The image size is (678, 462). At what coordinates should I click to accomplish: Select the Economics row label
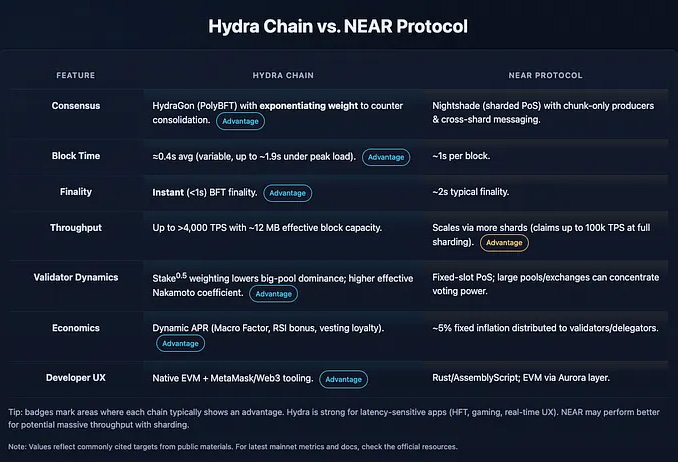pos(76,328)
